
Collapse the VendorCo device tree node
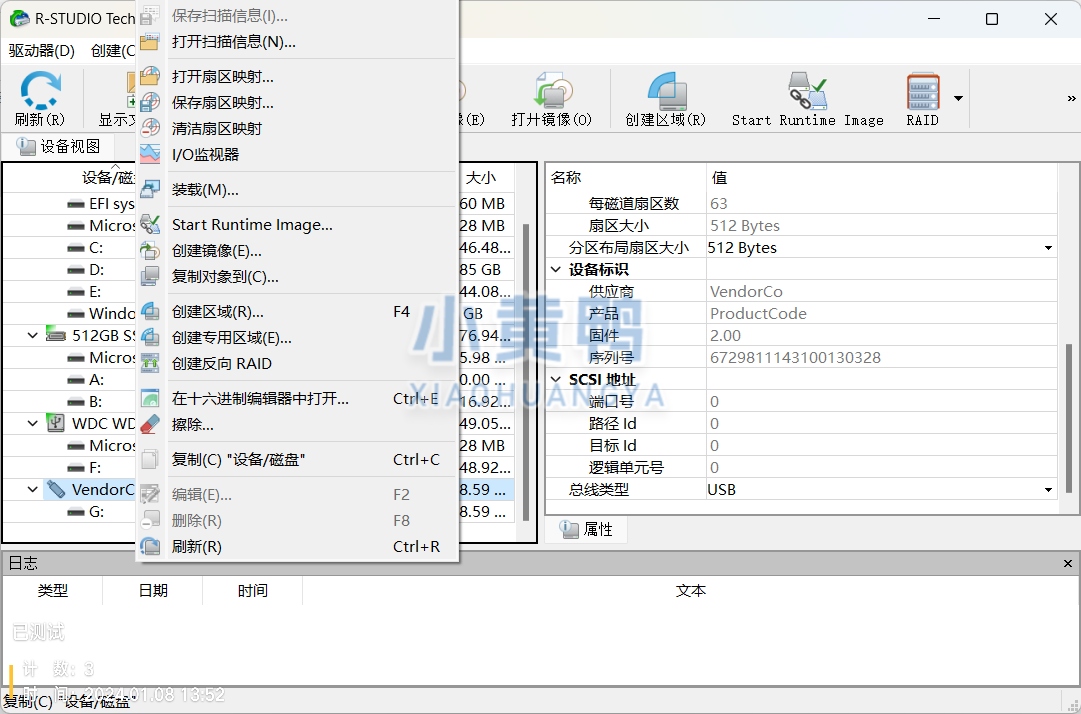point(32,489)
